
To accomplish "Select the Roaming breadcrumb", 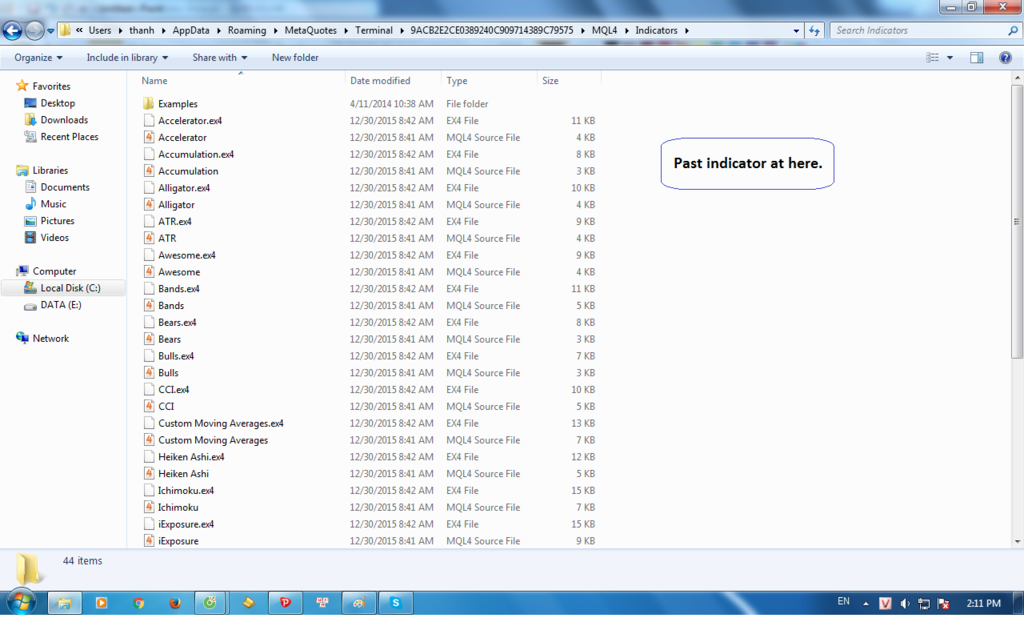I will [247, 30].
